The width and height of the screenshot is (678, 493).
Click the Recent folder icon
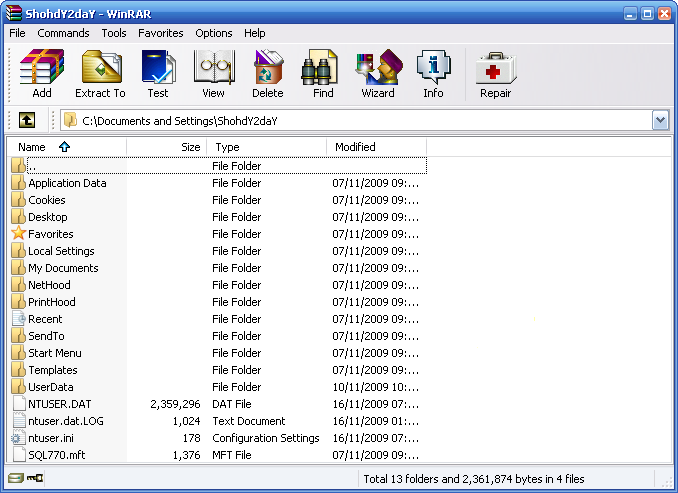tap(19, 318)
